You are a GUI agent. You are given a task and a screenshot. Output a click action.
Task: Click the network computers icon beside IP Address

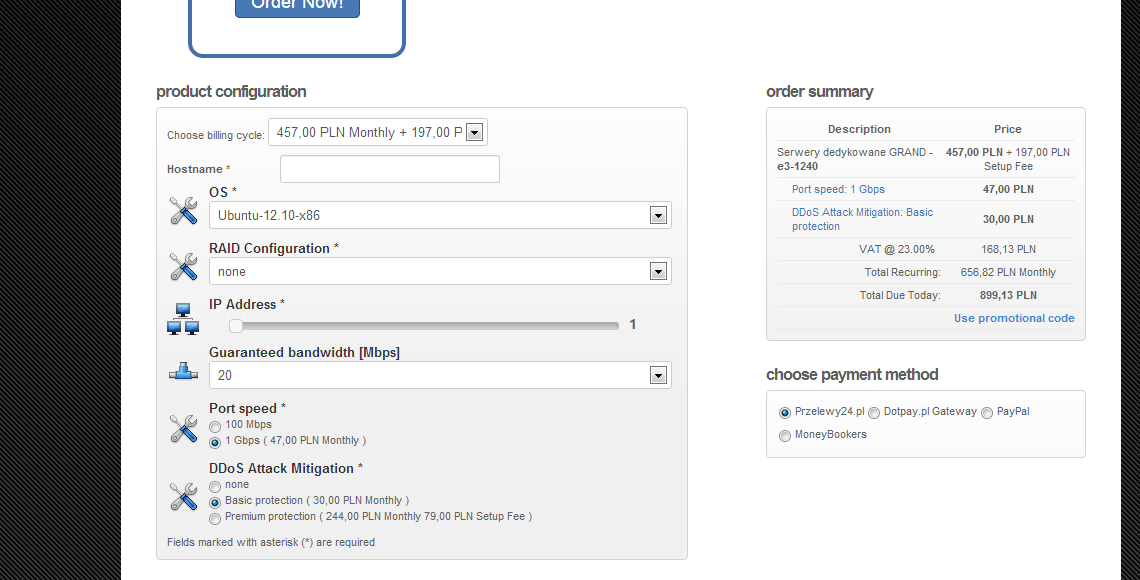[x=183, y=318]
